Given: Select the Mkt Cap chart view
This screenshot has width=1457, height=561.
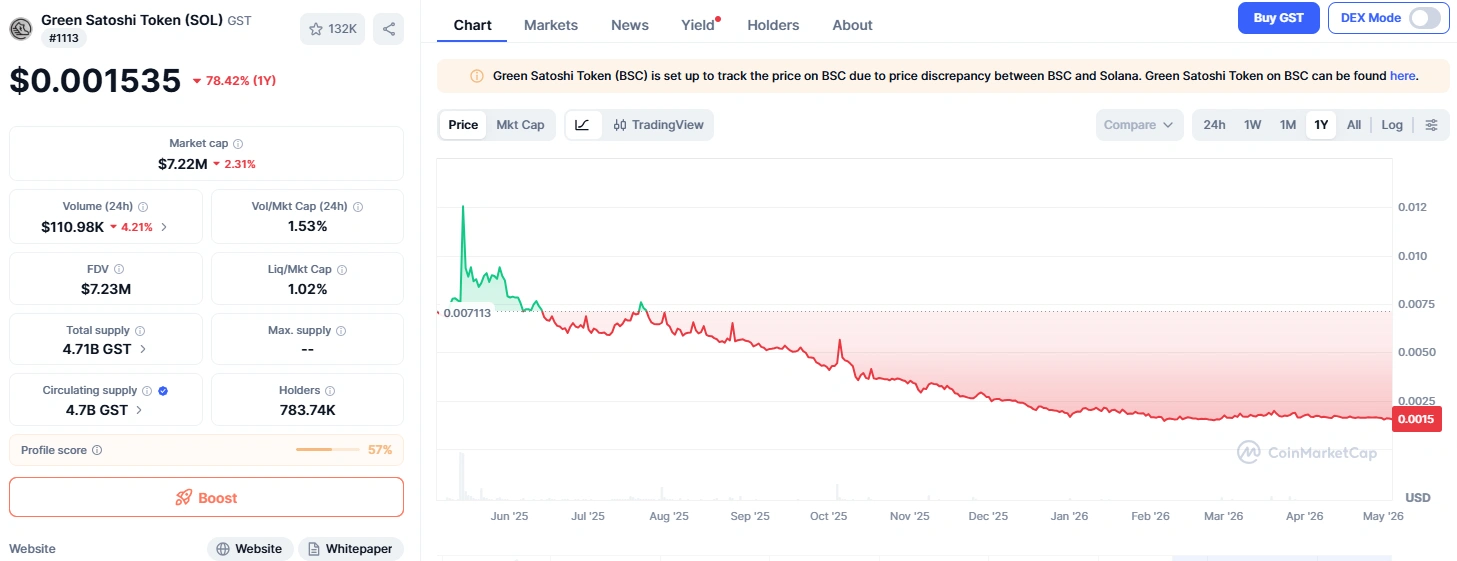Looking at the screenshot, I should tap(520, 125).
